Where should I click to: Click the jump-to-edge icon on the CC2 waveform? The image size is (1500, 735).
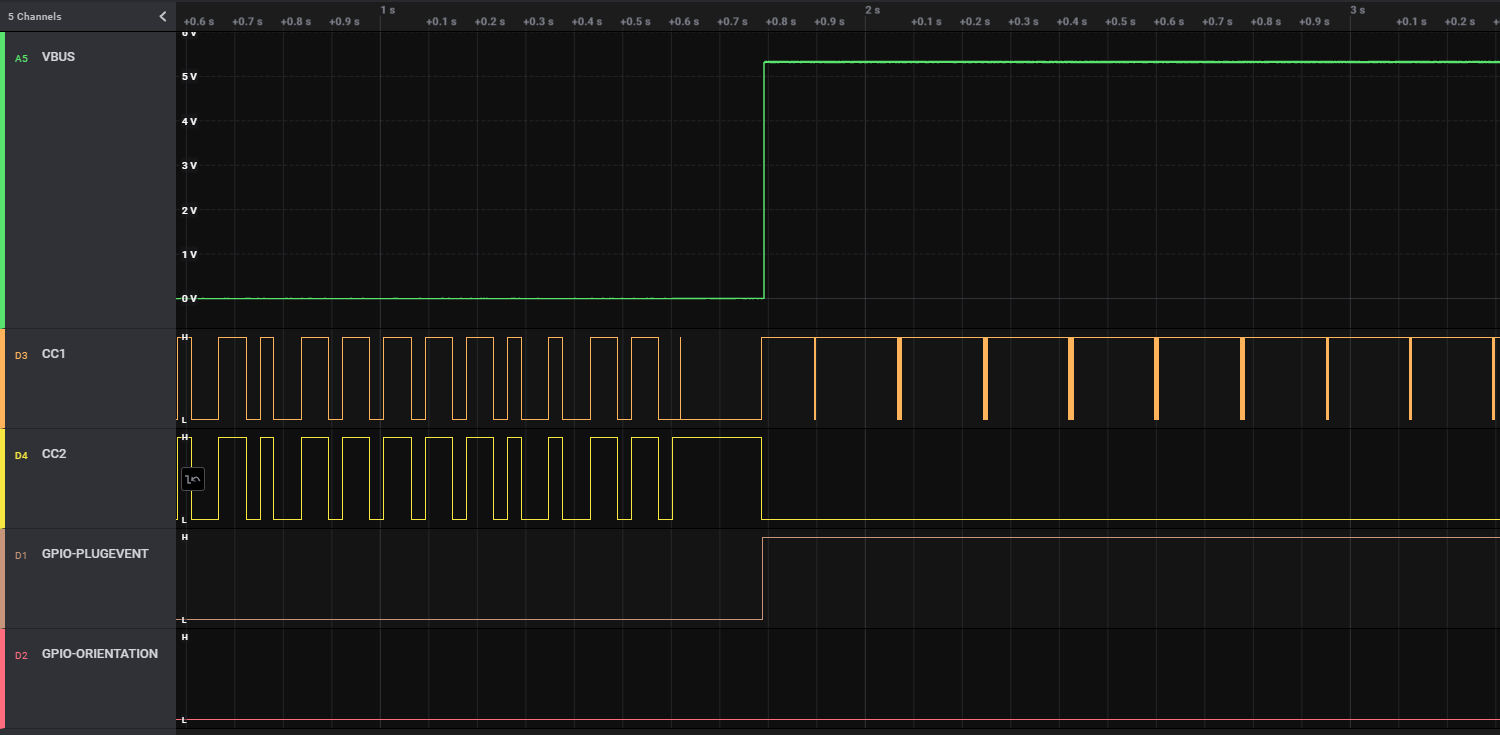[x=192, y=478]
